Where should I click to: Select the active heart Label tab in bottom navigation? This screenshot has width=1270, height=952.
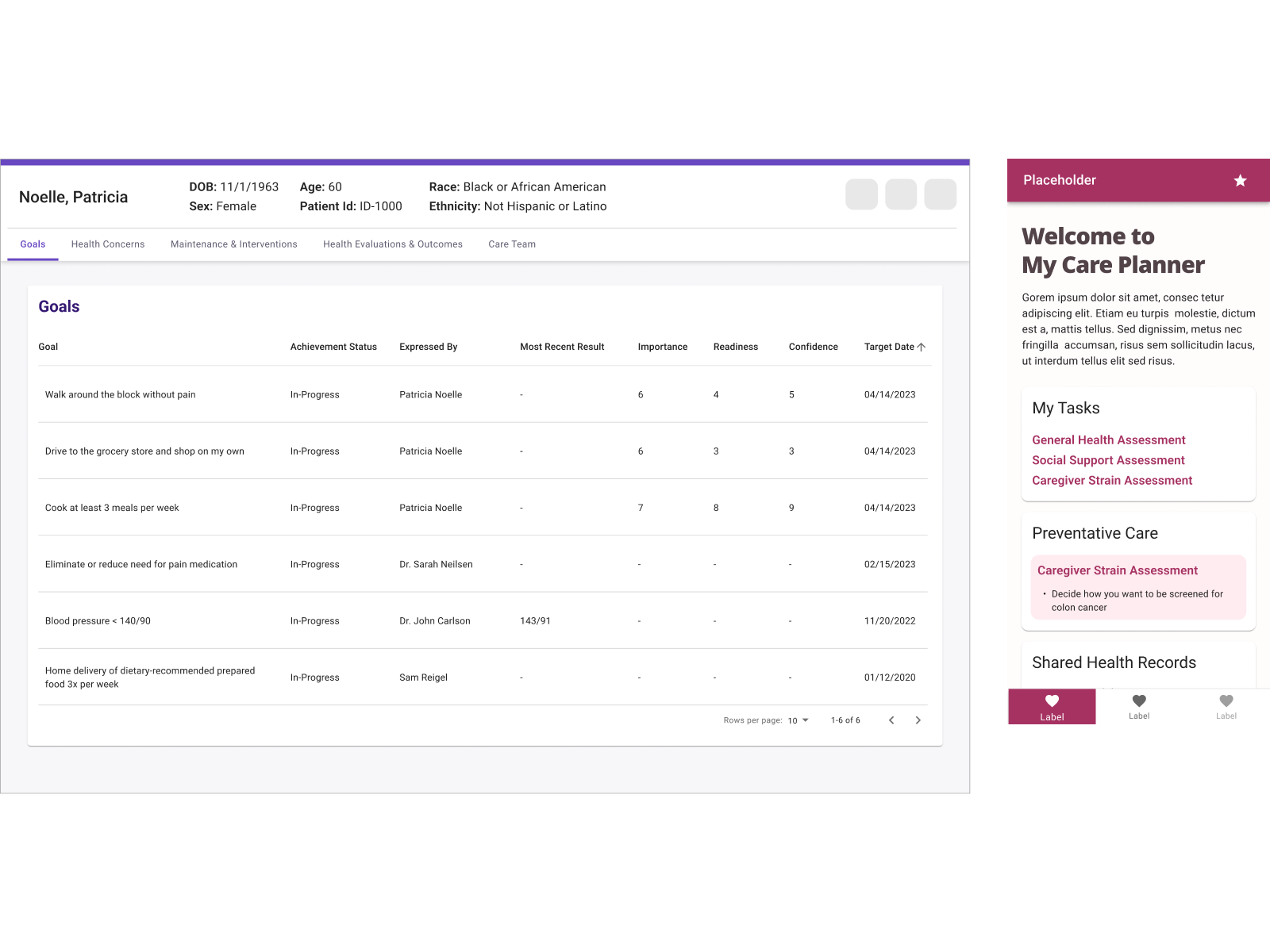[x=1052, y=706]
